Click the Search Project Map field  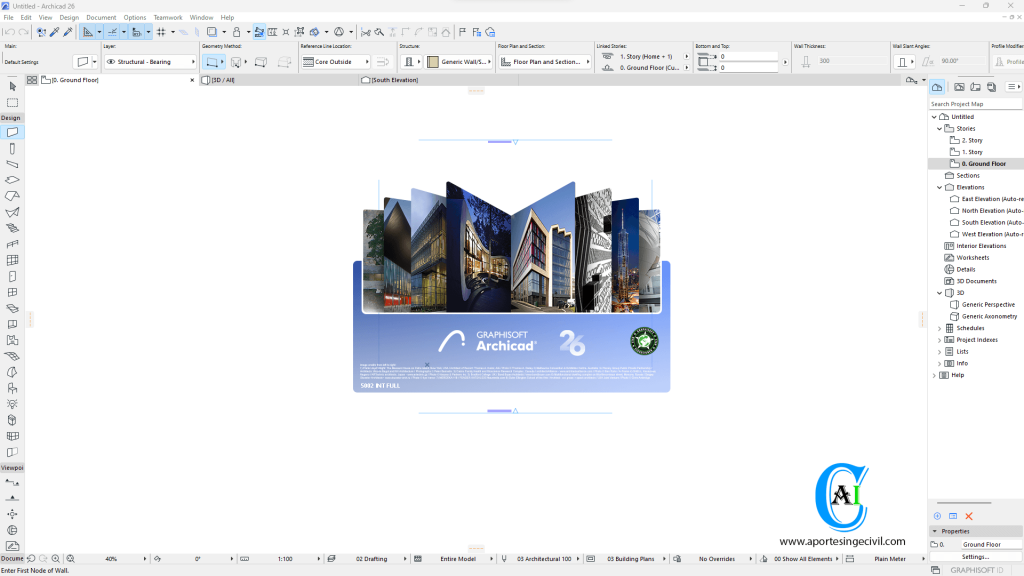(975, 103)
